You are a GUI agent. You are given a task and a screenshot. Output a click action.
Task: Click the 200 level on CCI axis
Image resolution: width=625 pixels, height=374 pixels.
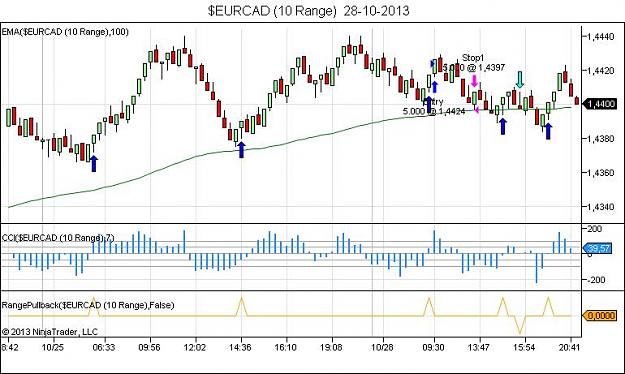[x=595, y=229]
